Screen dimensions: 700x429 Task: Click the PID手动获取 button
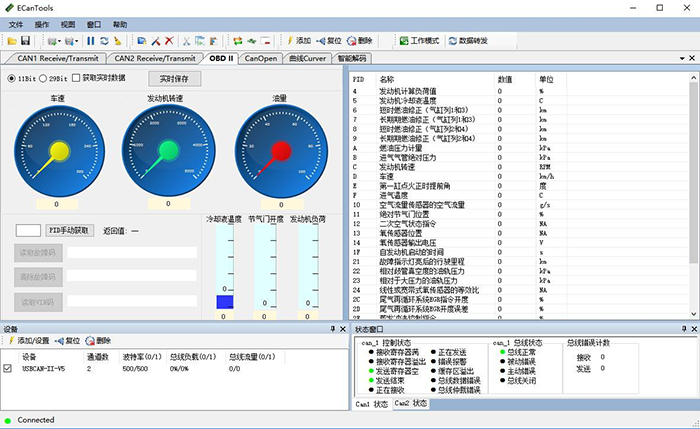[70, 230]
